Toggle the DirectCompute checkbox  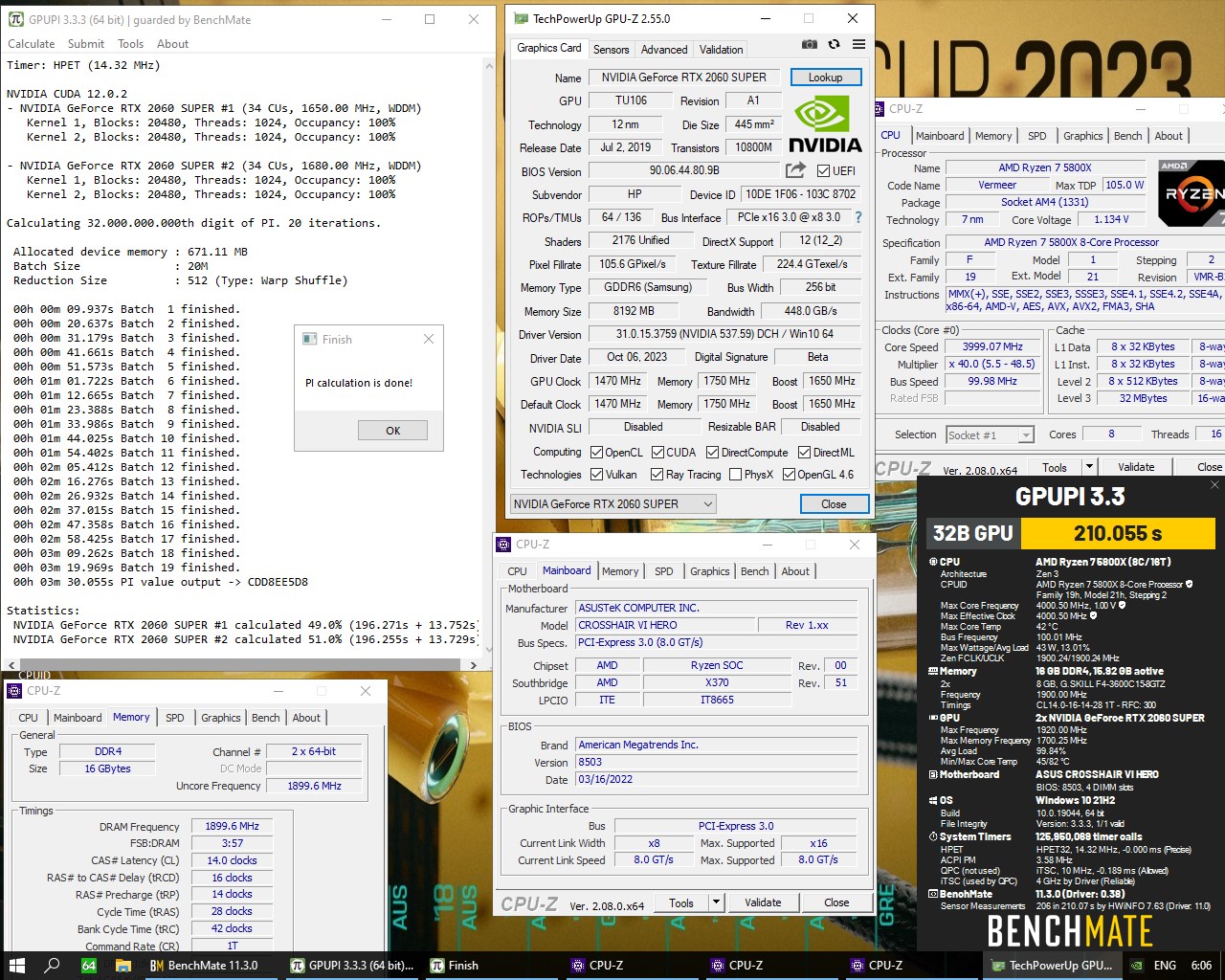click(x=712, y=453)
